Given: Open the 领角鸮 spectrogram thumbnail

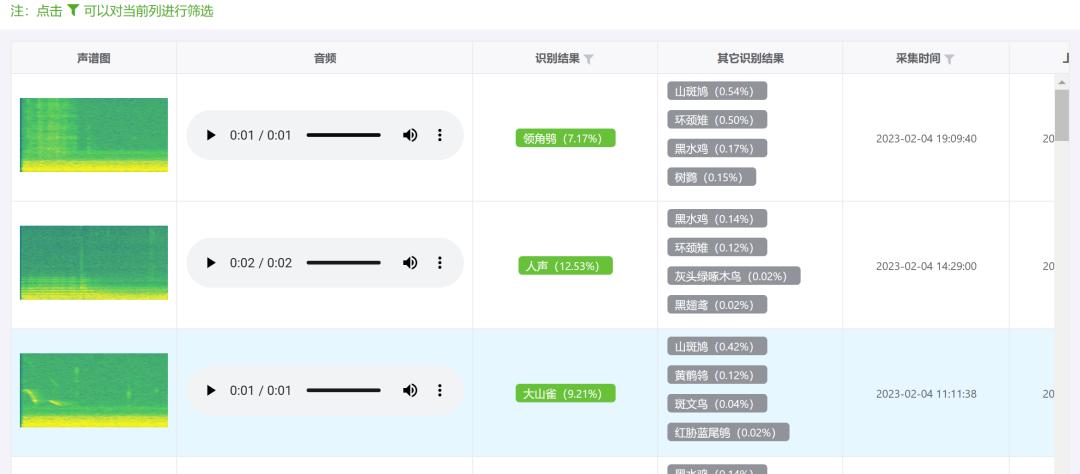Looking at the screenshot, I should pos(94,135).
